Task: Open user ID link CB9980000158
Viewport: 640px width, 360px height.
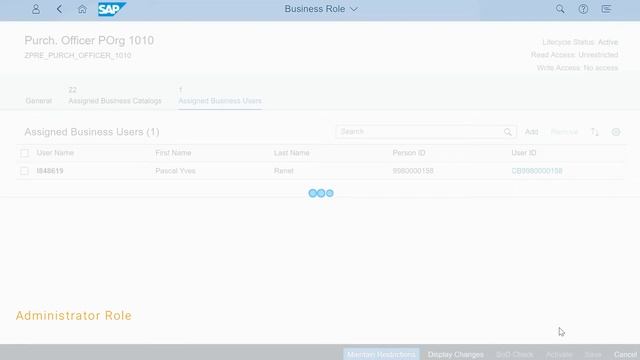Action: (537, 171)
